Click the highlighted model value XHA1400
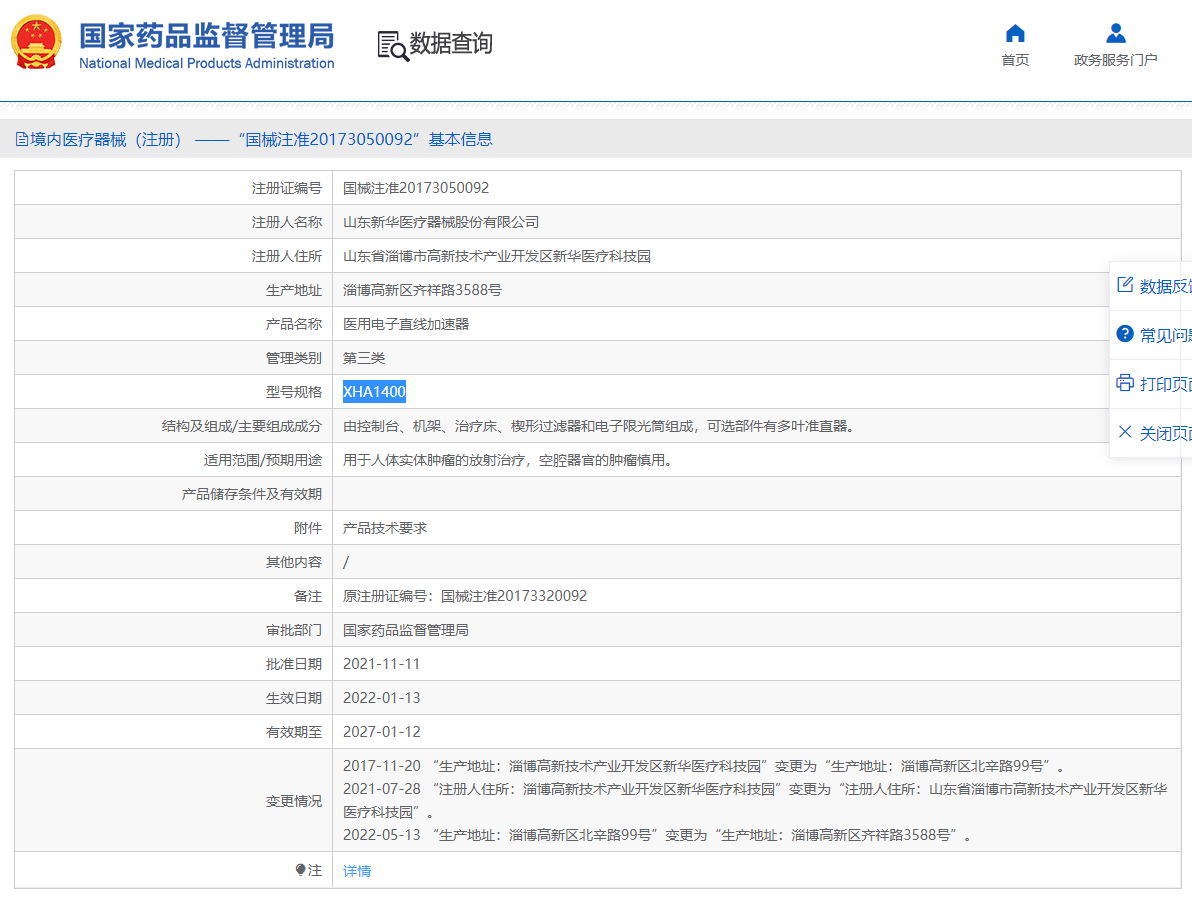The image size is (1192, 900). coord(374,391)
